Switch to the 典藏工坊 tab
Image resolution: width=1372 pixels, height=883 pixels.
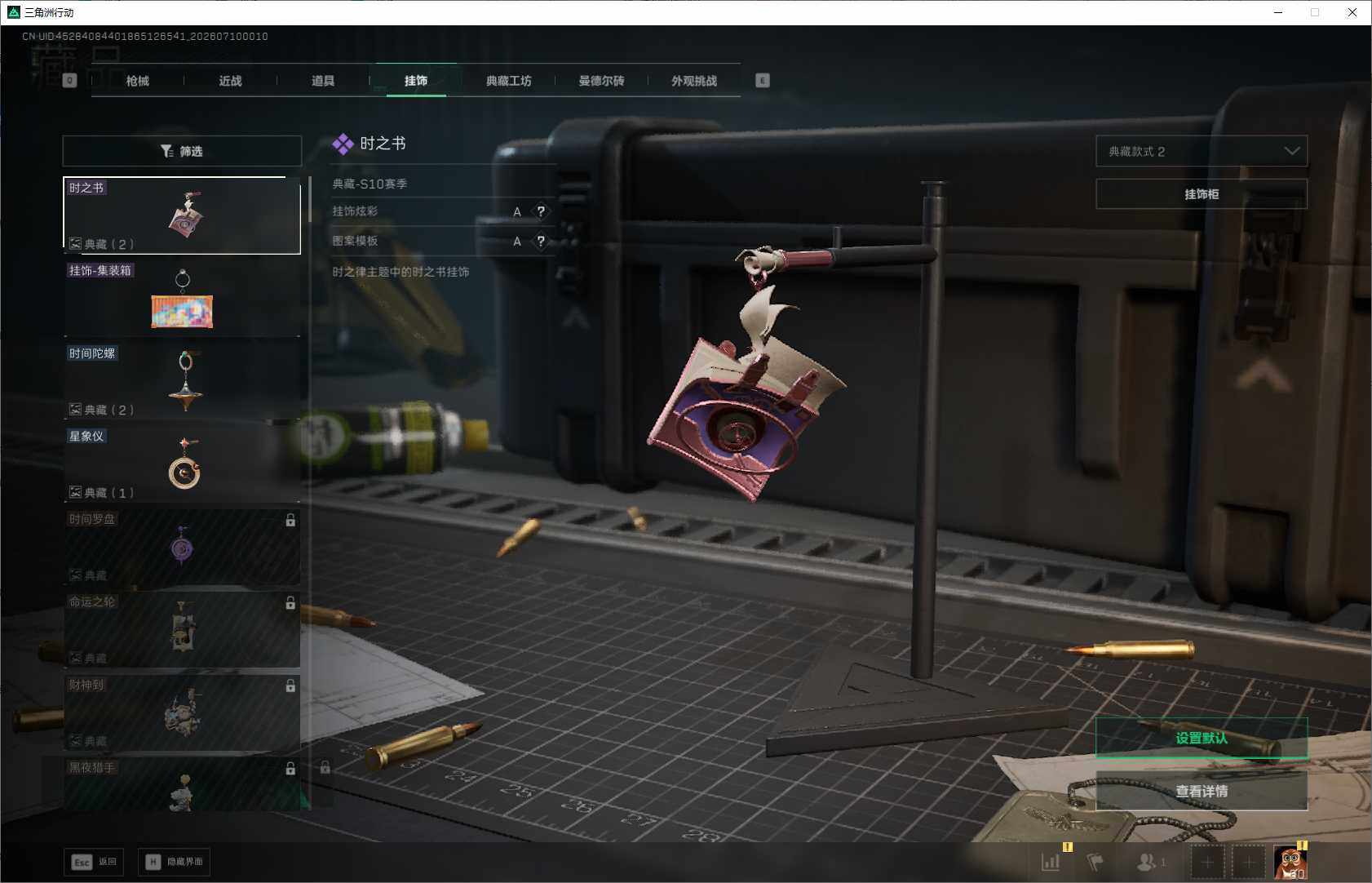pos(508,81)
